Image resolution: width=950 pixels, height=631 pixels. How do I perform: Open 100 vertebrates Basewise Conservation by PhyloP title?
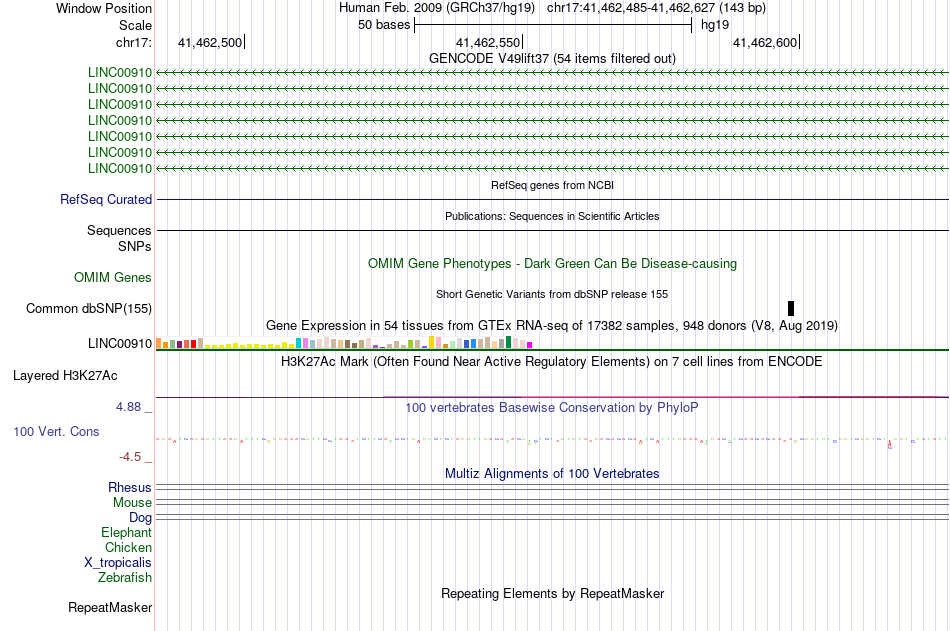552,407
